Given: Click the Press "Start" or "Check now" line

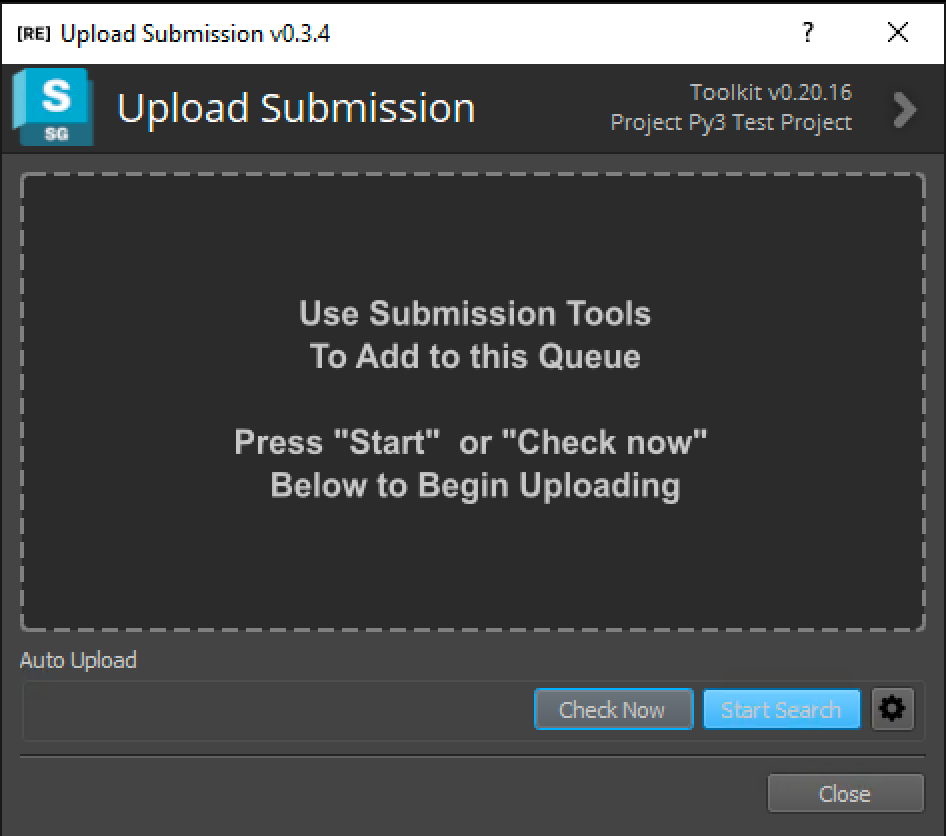Looking at the screenshot, I should pos(471,442).
